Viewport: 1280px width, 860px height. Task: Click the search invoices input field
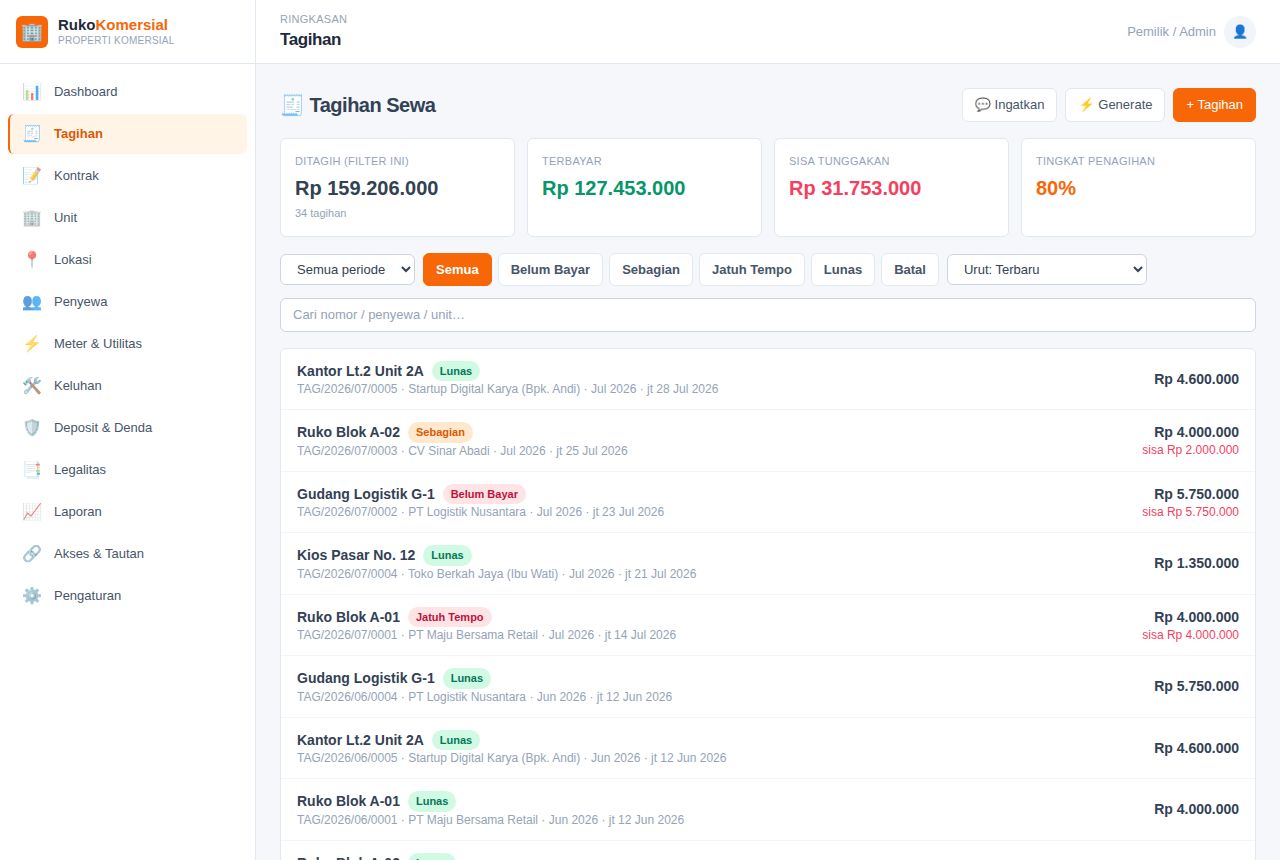[x=768, y=315]
